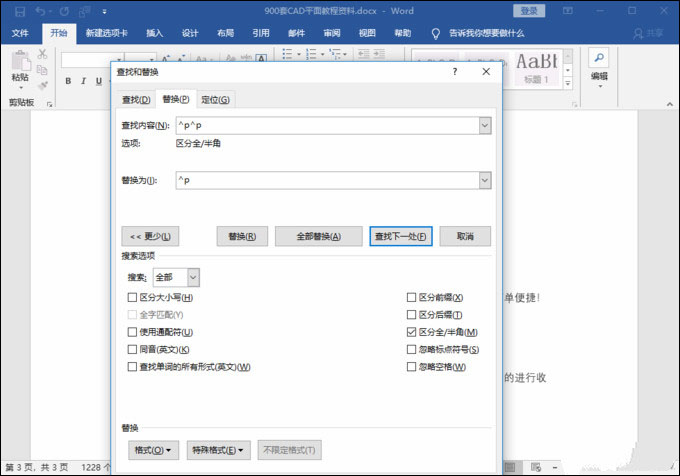Toggle Bold formatting in the ribbon
Screen dimensions: 680x476
[68, 81]
